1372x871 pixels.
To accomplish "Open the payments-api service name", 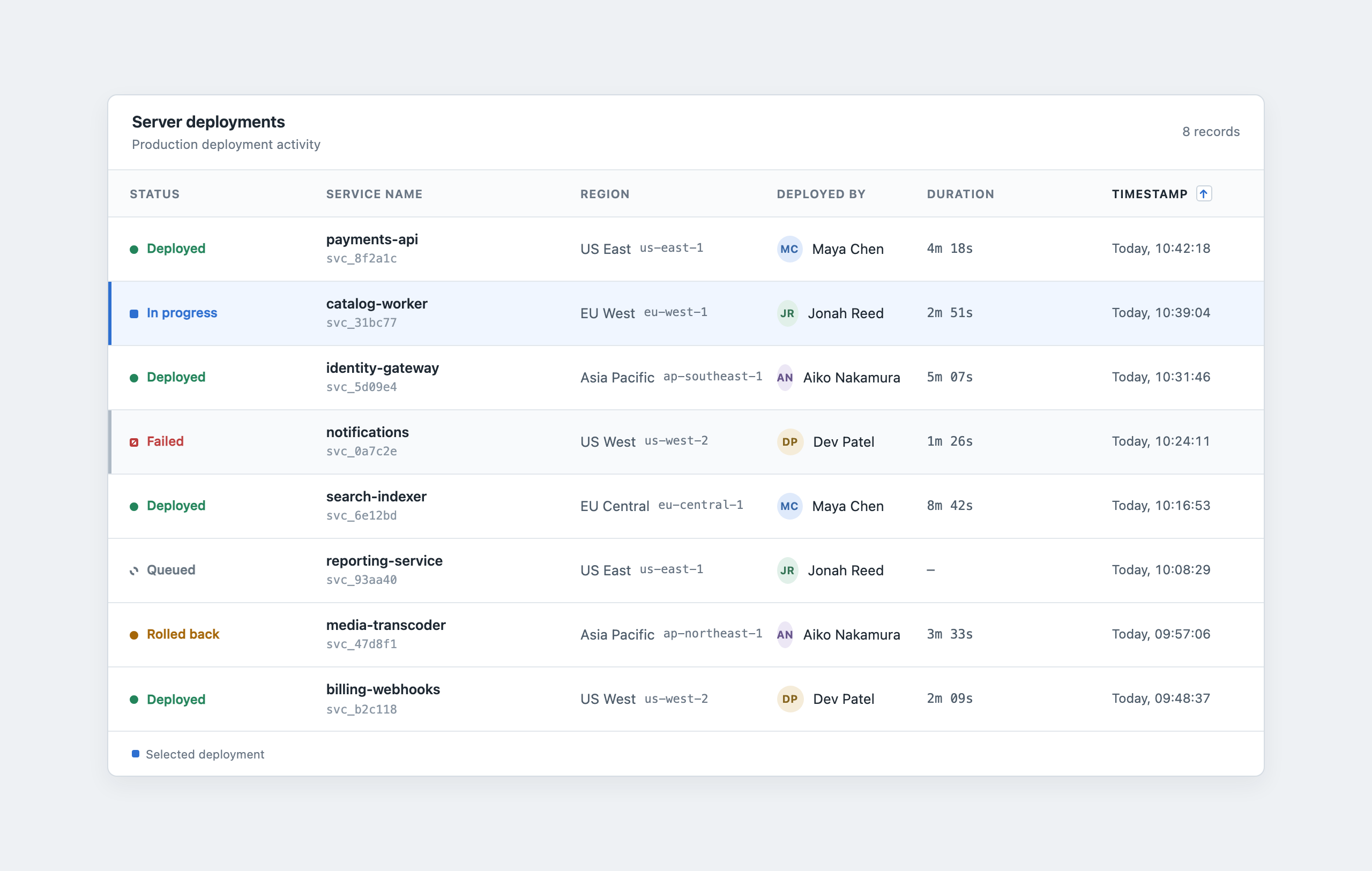I will pos(372,239).
